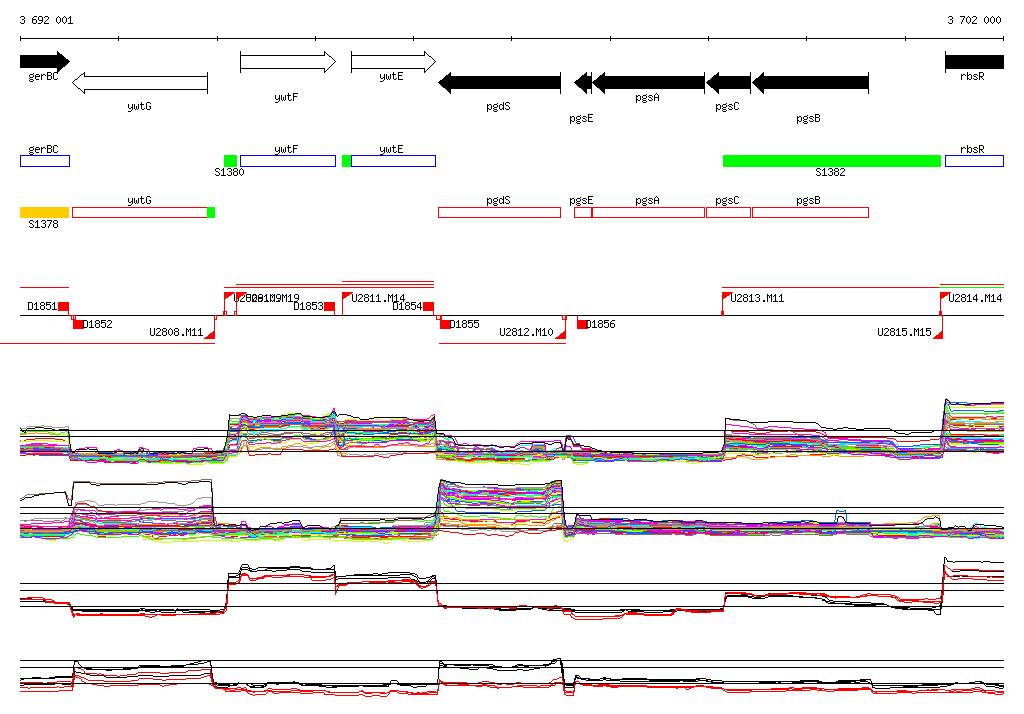Click the start coordinate 3 692 001

point(46,20)
